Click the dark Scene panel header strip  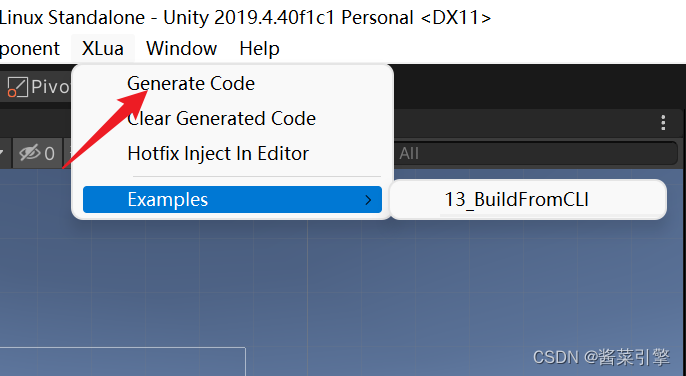coord(525,123)
